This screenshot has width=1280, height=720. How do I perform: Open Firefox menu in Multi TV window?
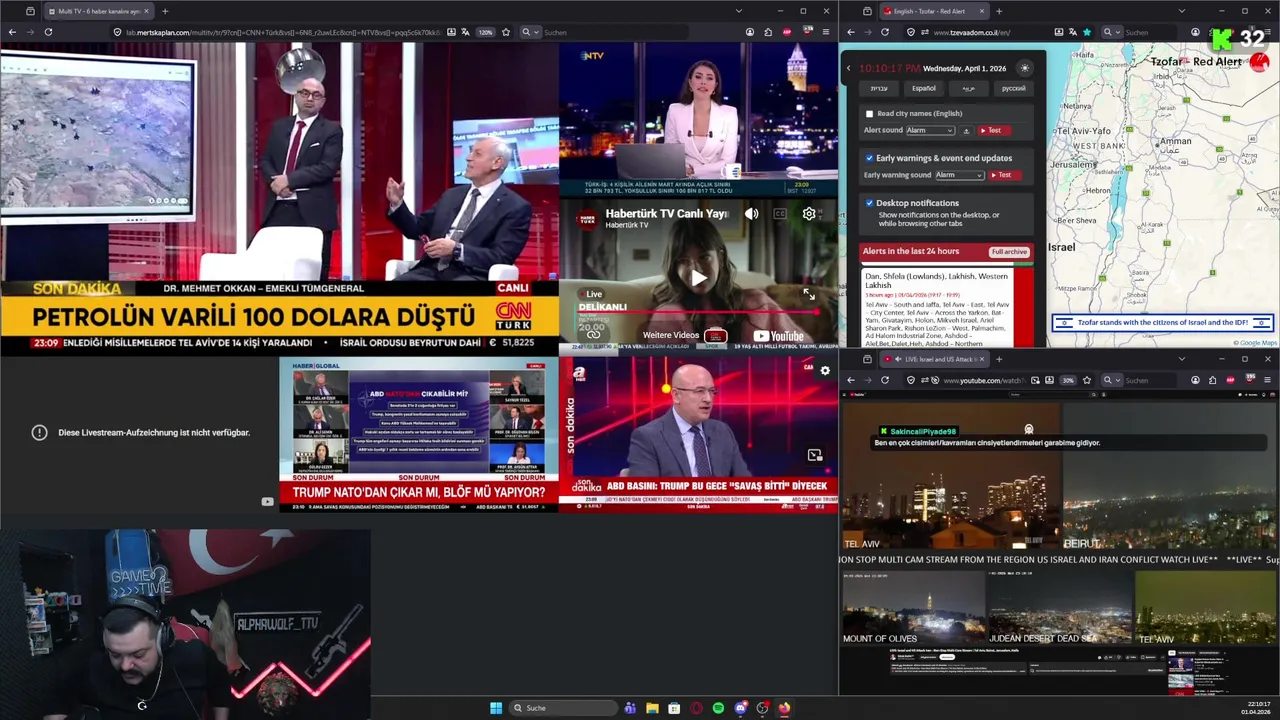(x=826, y=32)
